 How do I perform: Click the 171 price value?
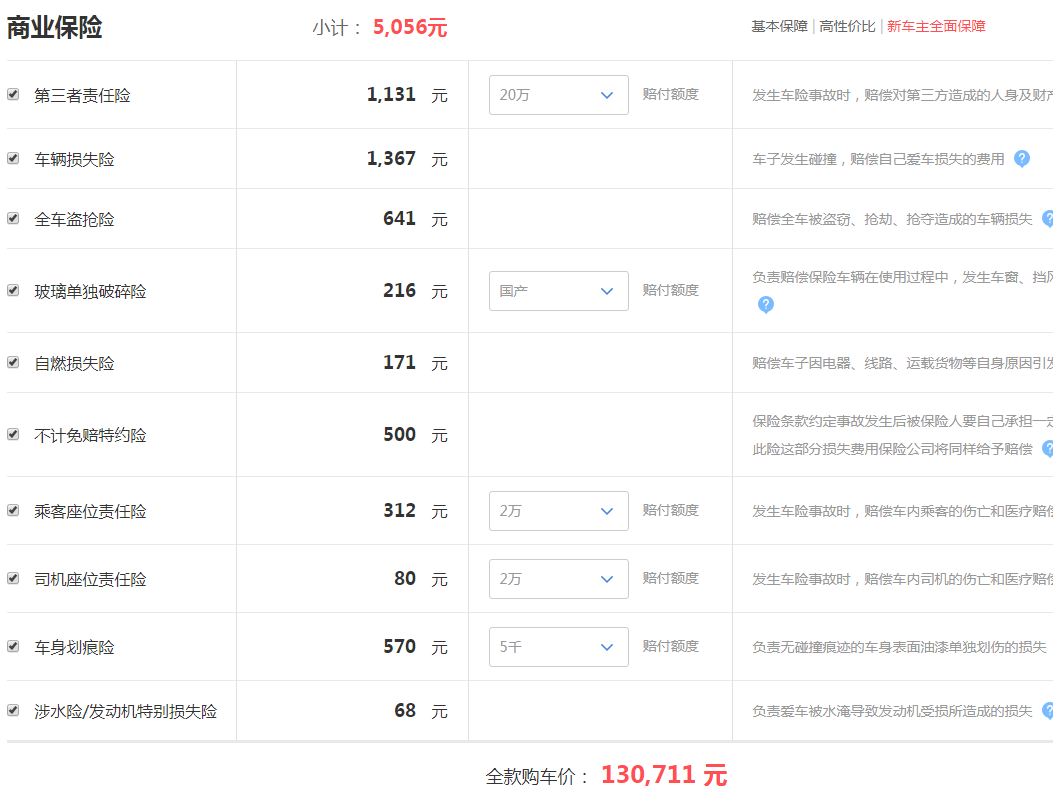399,362
